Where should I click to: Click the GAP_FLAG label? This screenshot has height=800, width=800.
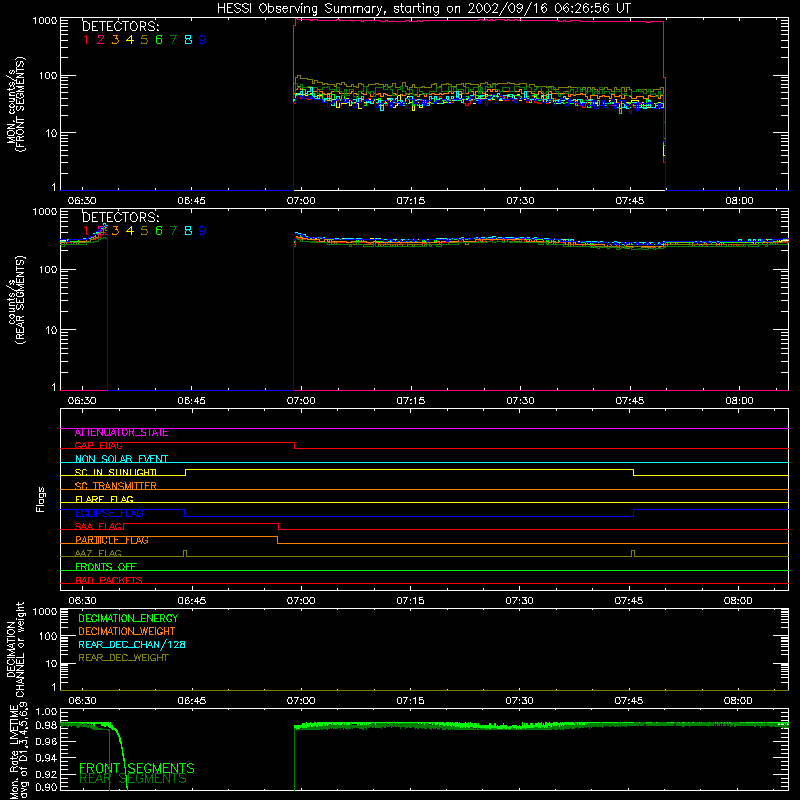click(98, 446)
